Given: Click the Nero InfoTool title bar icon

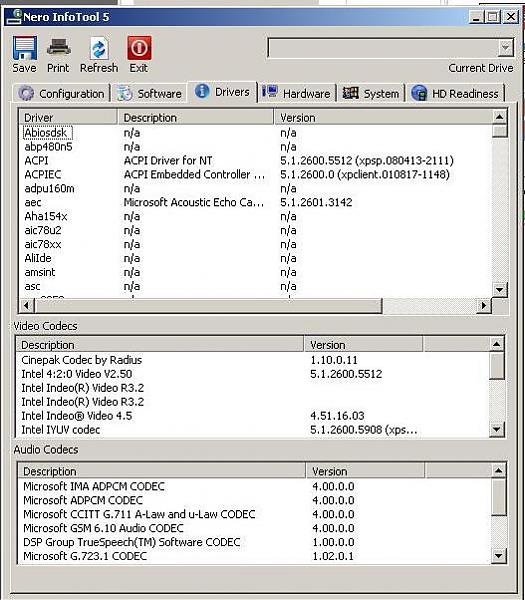Looking at the screenshot, I should click(14, 16).
